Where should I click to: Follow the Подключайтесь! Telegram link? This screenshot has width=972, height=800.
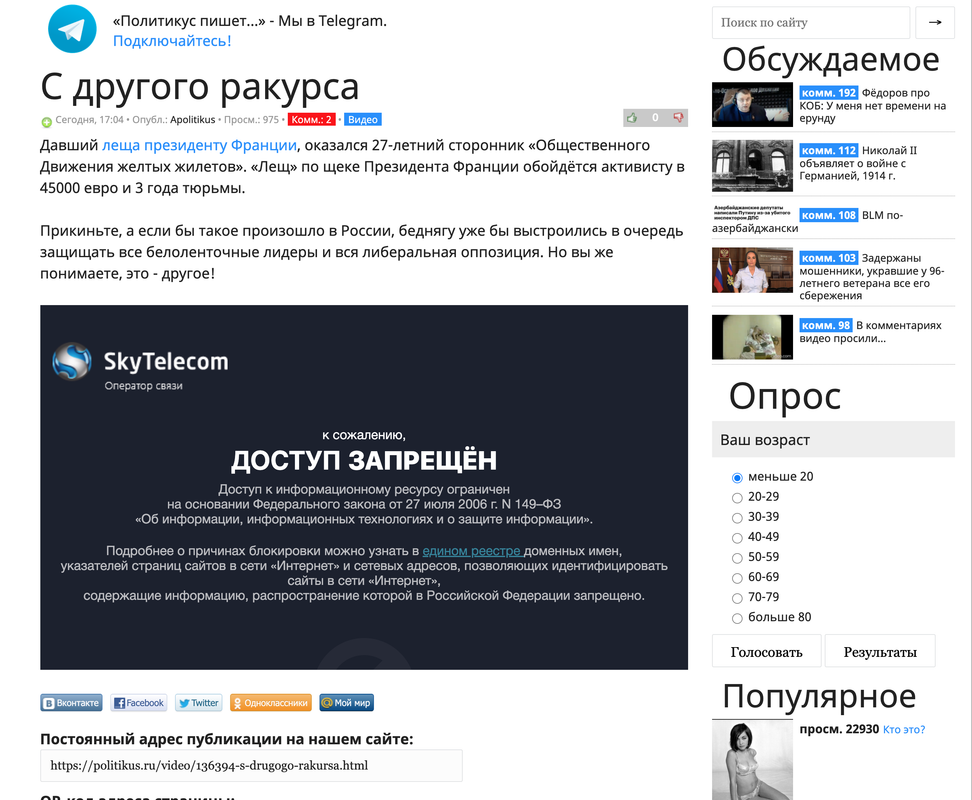coord(172,41)
